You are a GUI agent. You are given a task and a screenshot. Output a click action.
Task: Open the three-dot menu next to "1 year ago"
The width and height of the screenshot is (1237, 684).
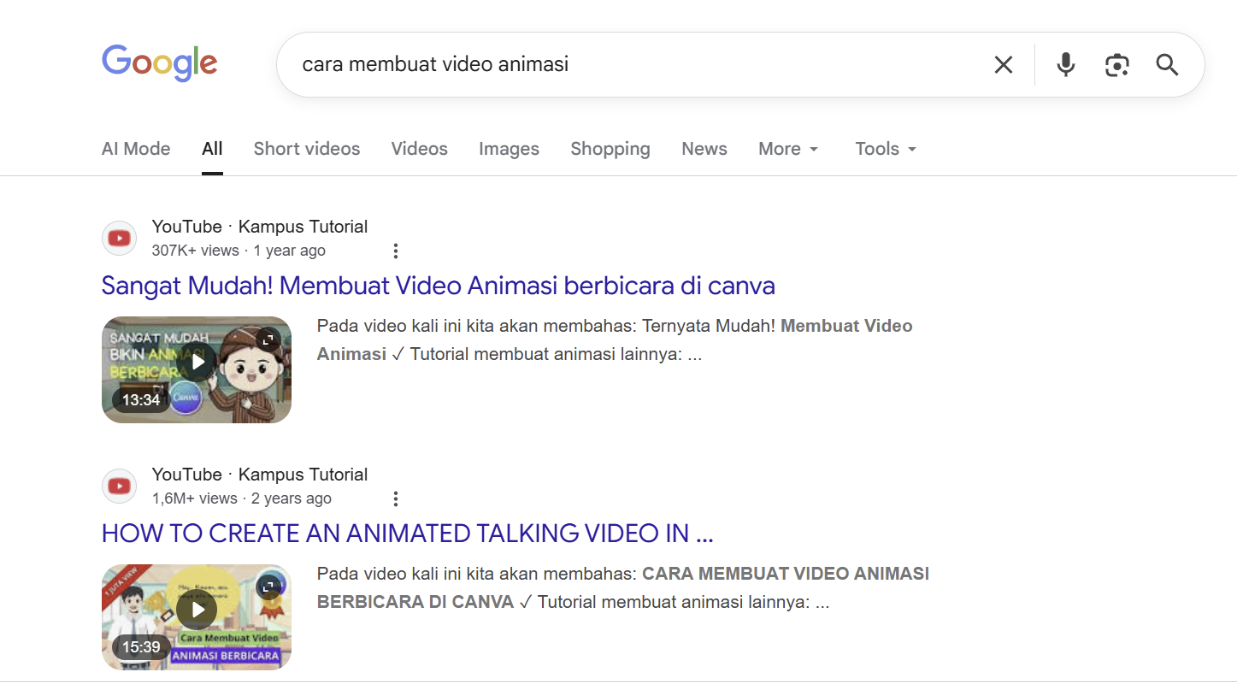(395, 251)
